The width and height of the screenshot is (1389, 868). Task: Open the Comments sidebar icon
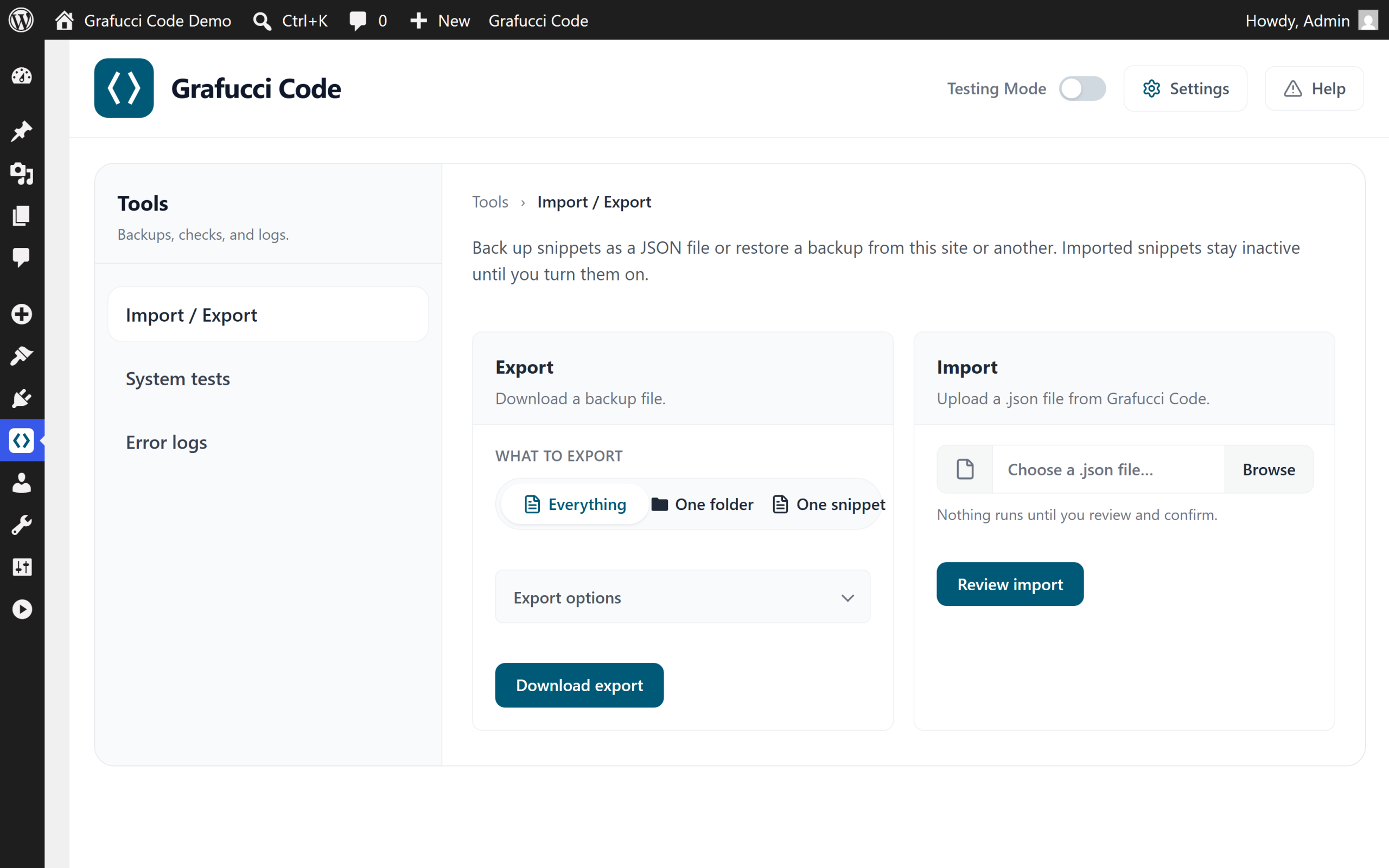coord(22,258)
